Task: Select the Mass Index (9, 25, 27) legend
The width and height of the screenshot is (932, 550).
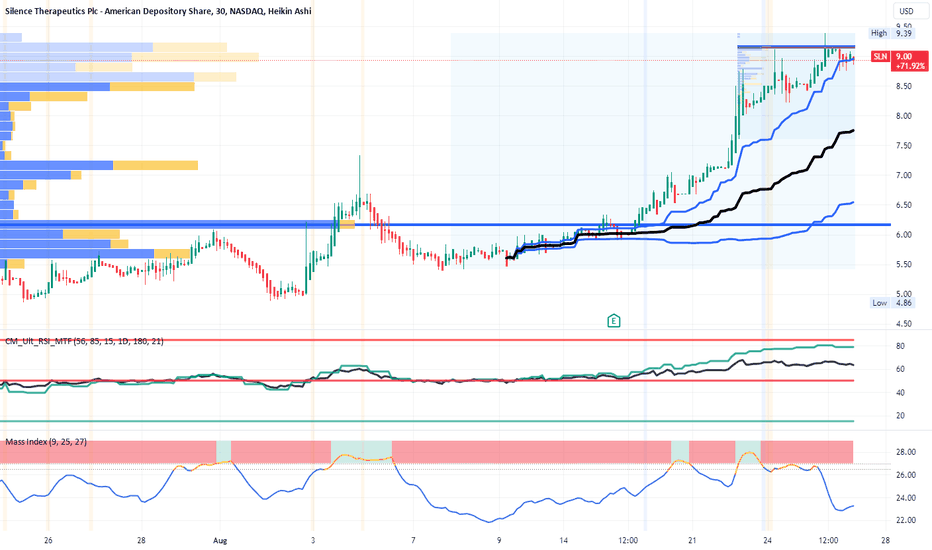Action: tap(46, 442)
